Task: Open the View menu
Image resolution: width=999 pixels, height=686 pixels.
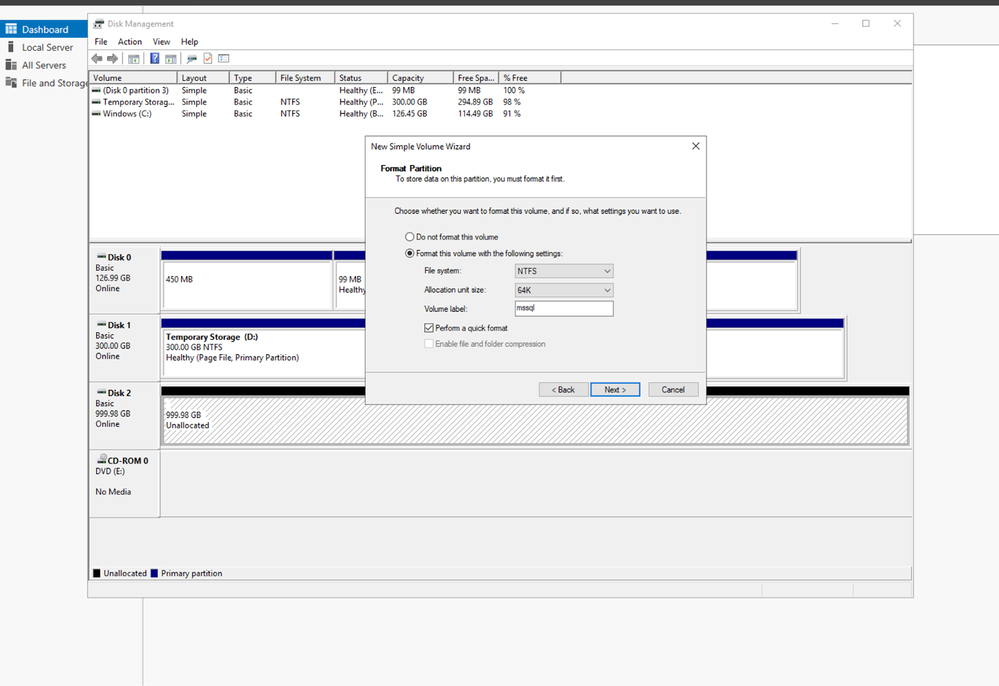Action: tap(161, 42)
